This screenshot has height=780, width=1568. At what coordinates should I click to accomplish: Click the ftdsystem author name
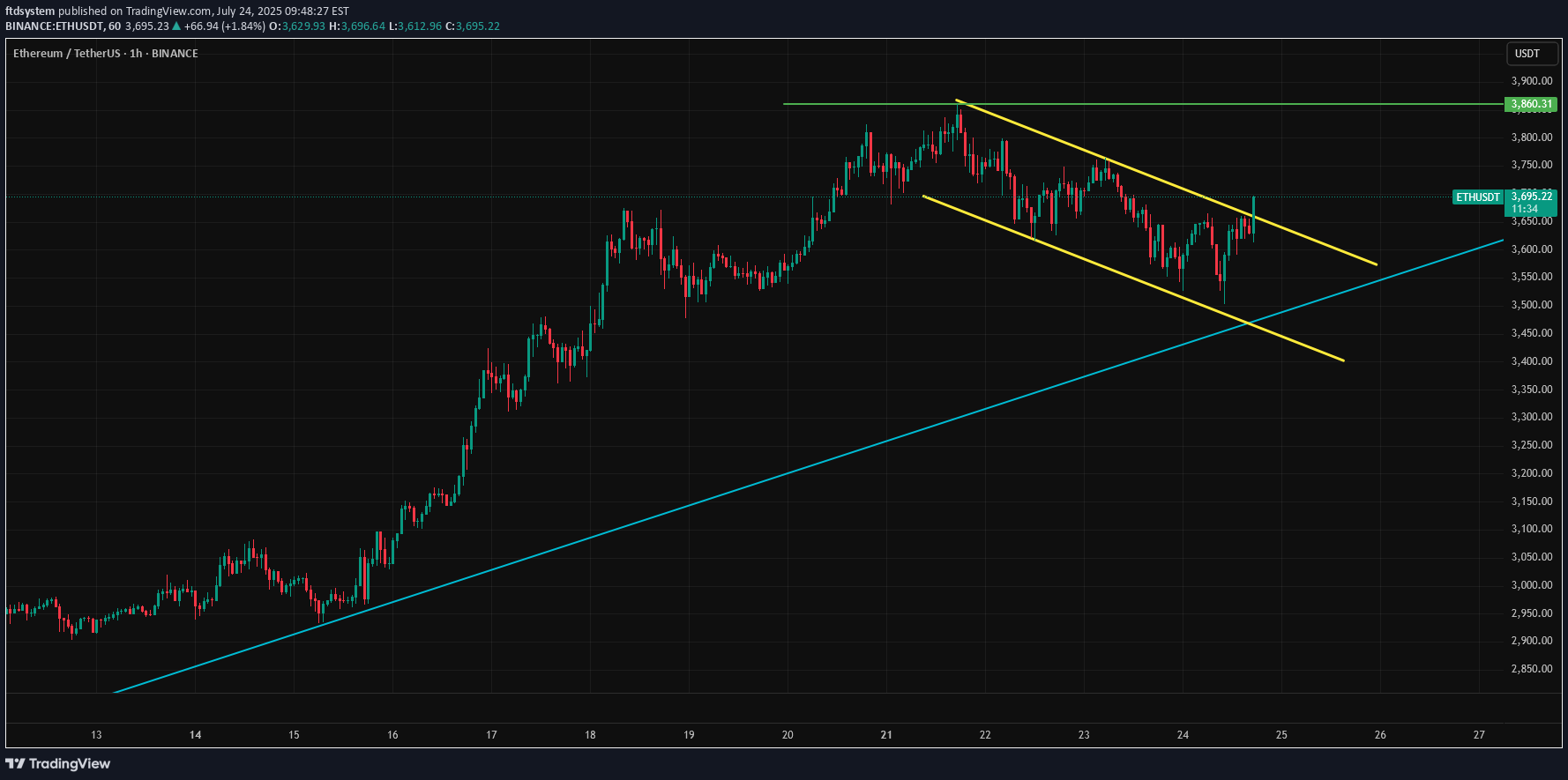point(30,11)
